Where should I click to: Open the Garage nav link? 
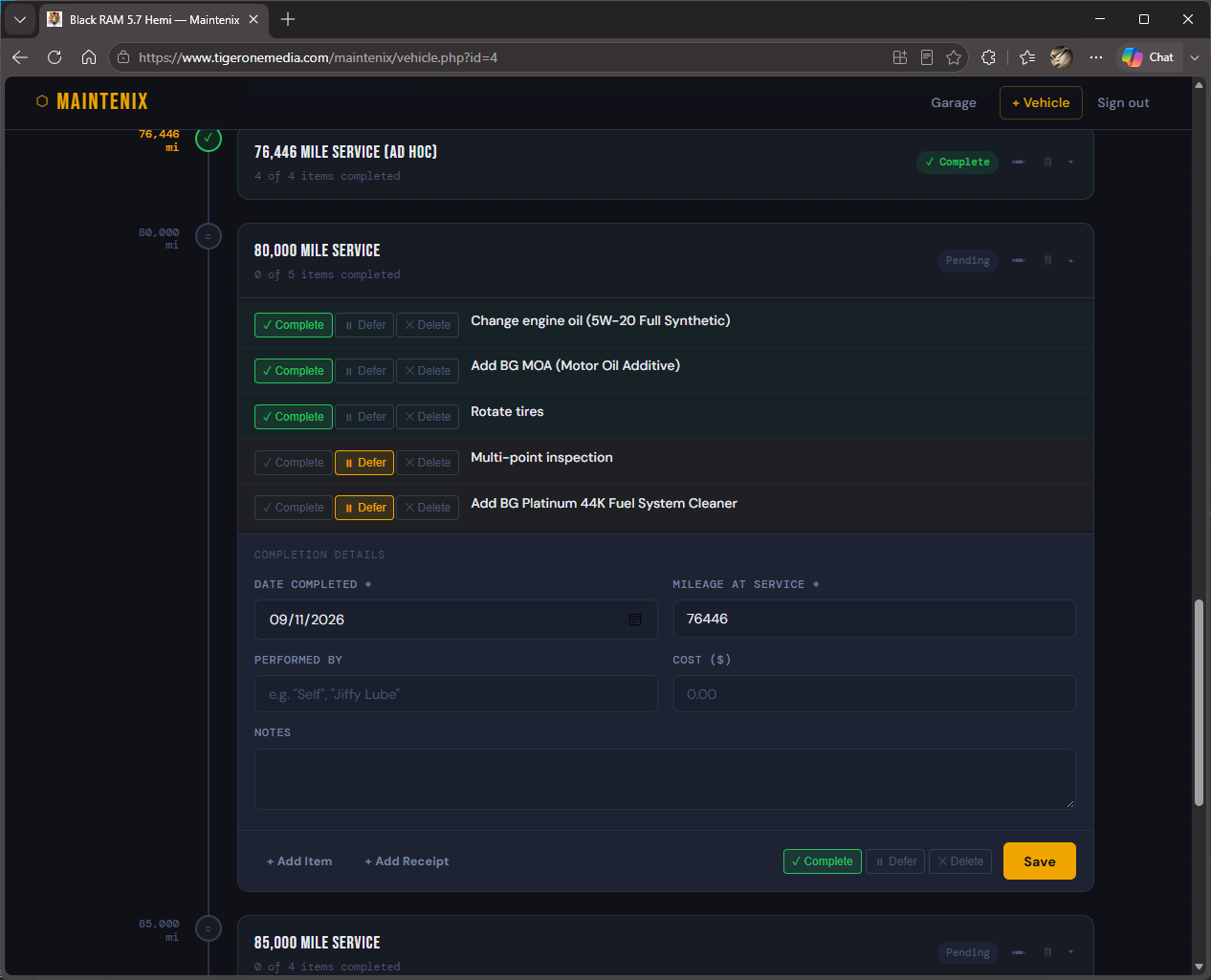954,102
